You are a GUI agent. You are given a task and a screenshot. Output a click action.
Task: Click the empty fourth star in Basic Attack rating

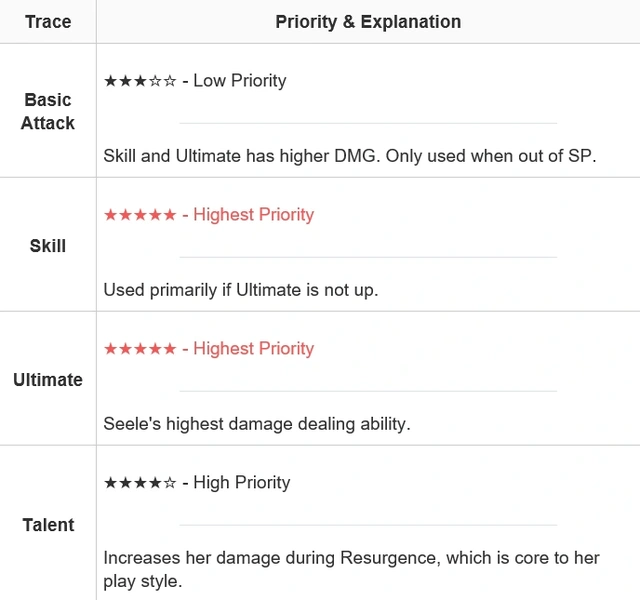[155, 81]
